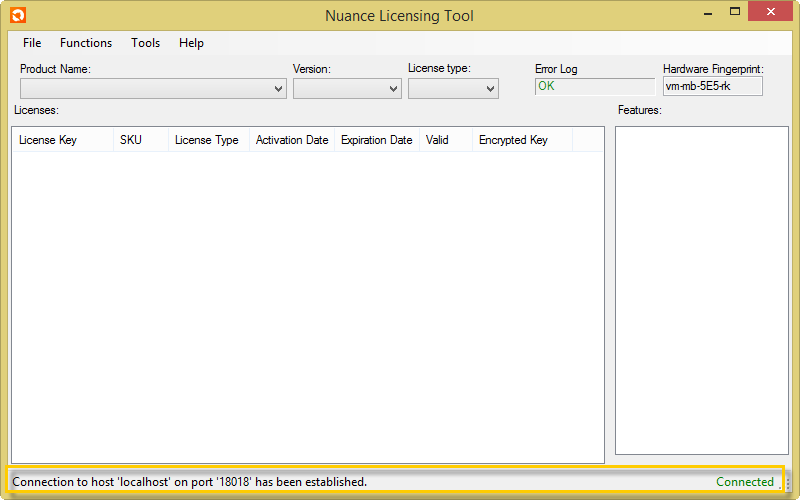Click the Features list box
Screen dimensions: 800x500
click(702, 290)
